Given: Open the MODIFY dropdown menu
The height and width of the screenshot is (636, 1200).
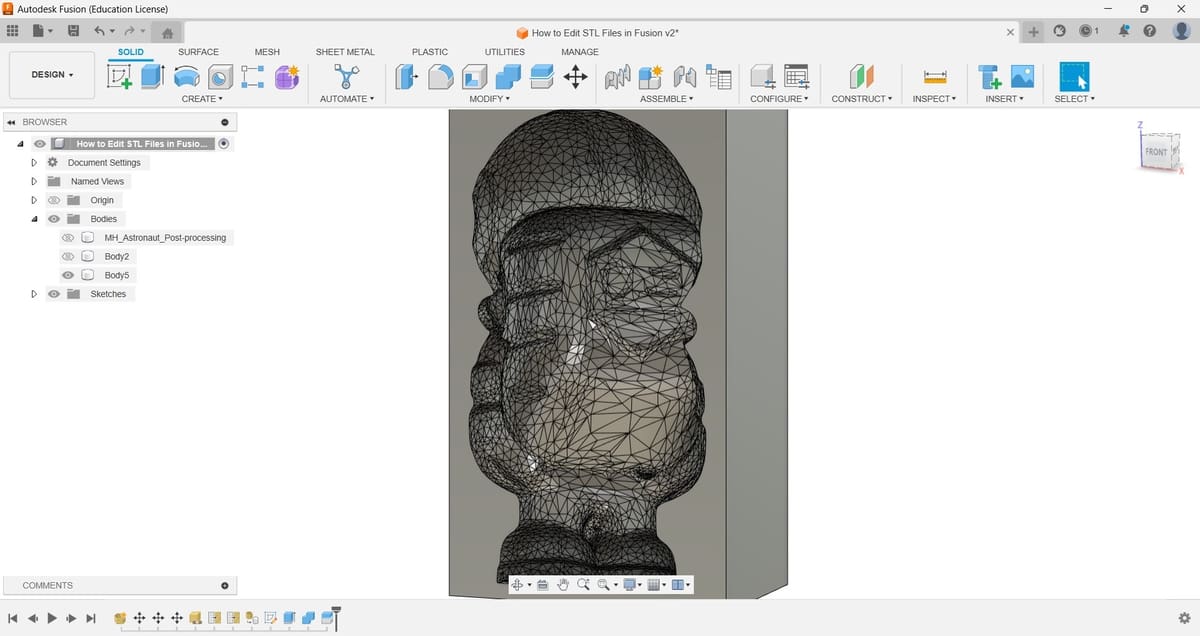Looking at the screenshot, I should (490, 99).
